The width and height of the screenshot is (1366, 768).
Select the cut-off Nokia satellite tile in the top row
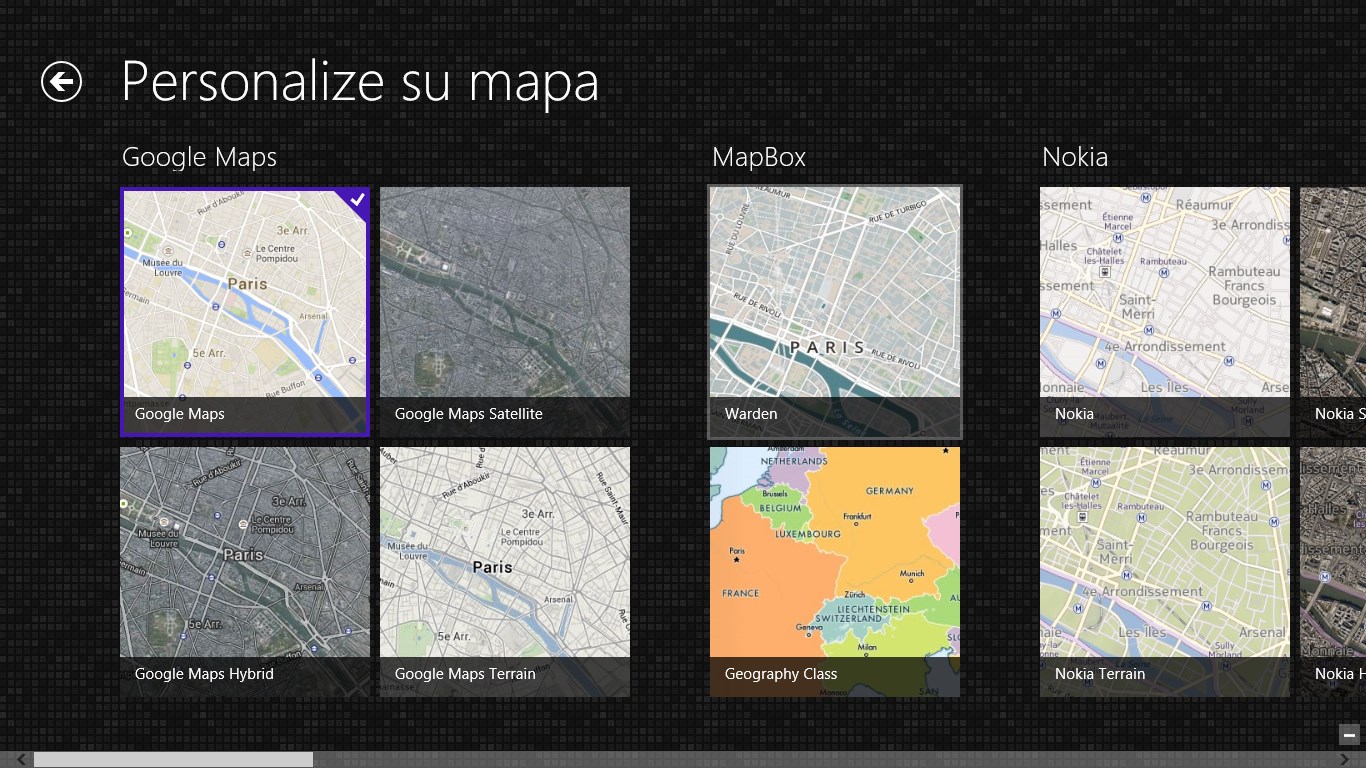(1333, 312)
